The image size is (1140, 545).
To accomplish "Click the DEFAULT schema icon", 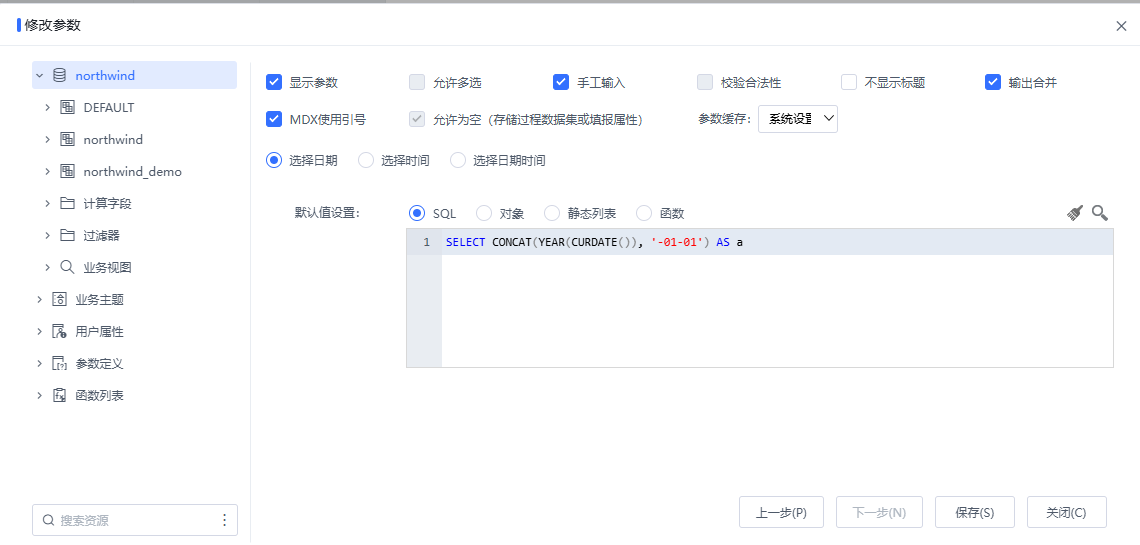I will (x=68, y=108).
